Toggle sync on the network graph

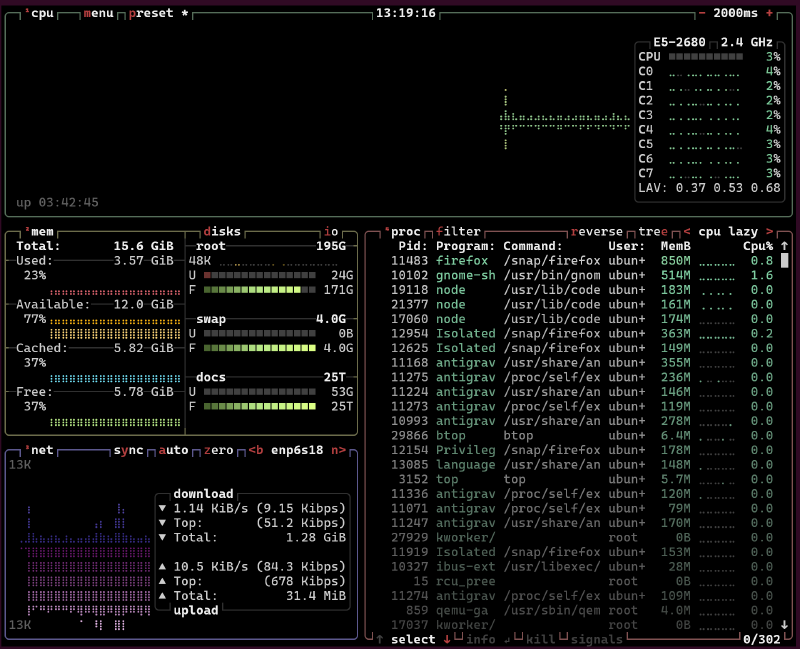[130, 450]
